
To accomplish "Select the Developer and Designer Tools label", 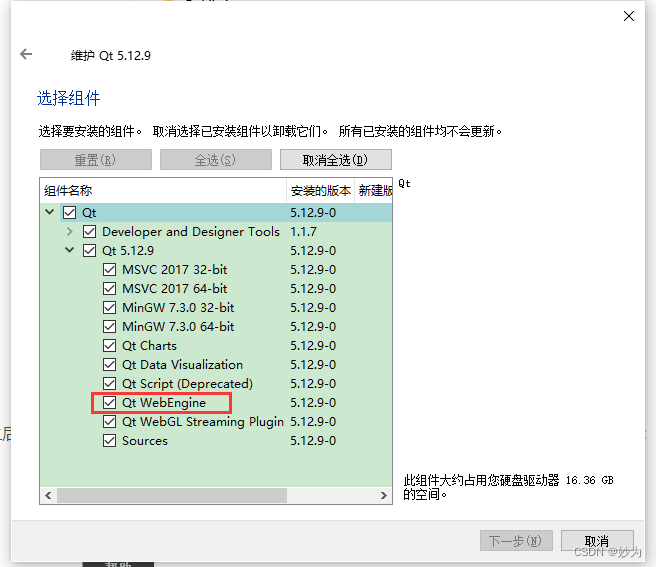I will point(191,231).
